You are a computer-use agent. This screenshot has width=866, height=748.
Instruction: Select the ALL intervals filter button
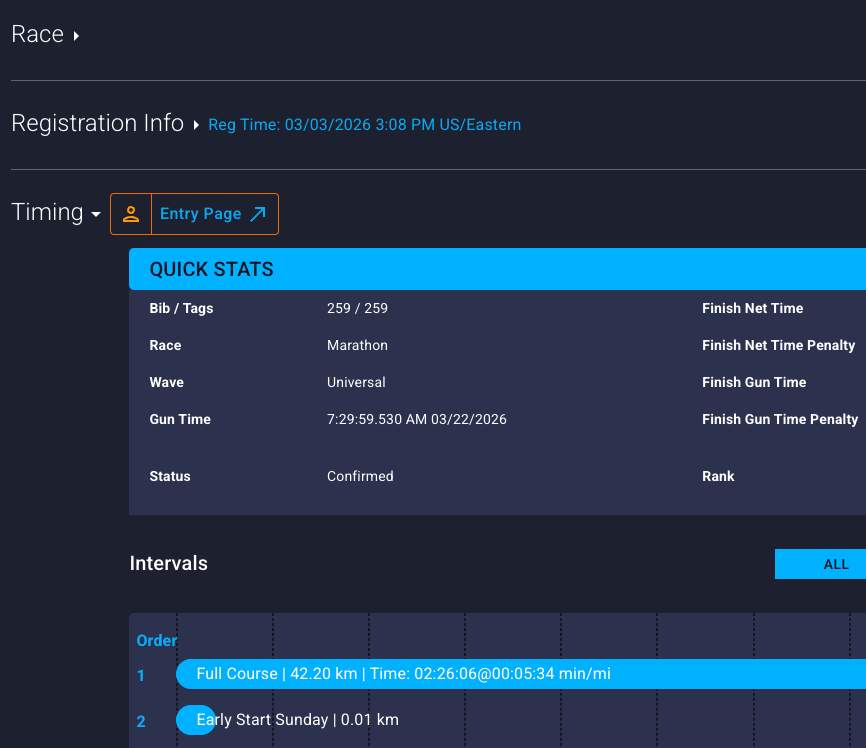[x=834, y=564]
